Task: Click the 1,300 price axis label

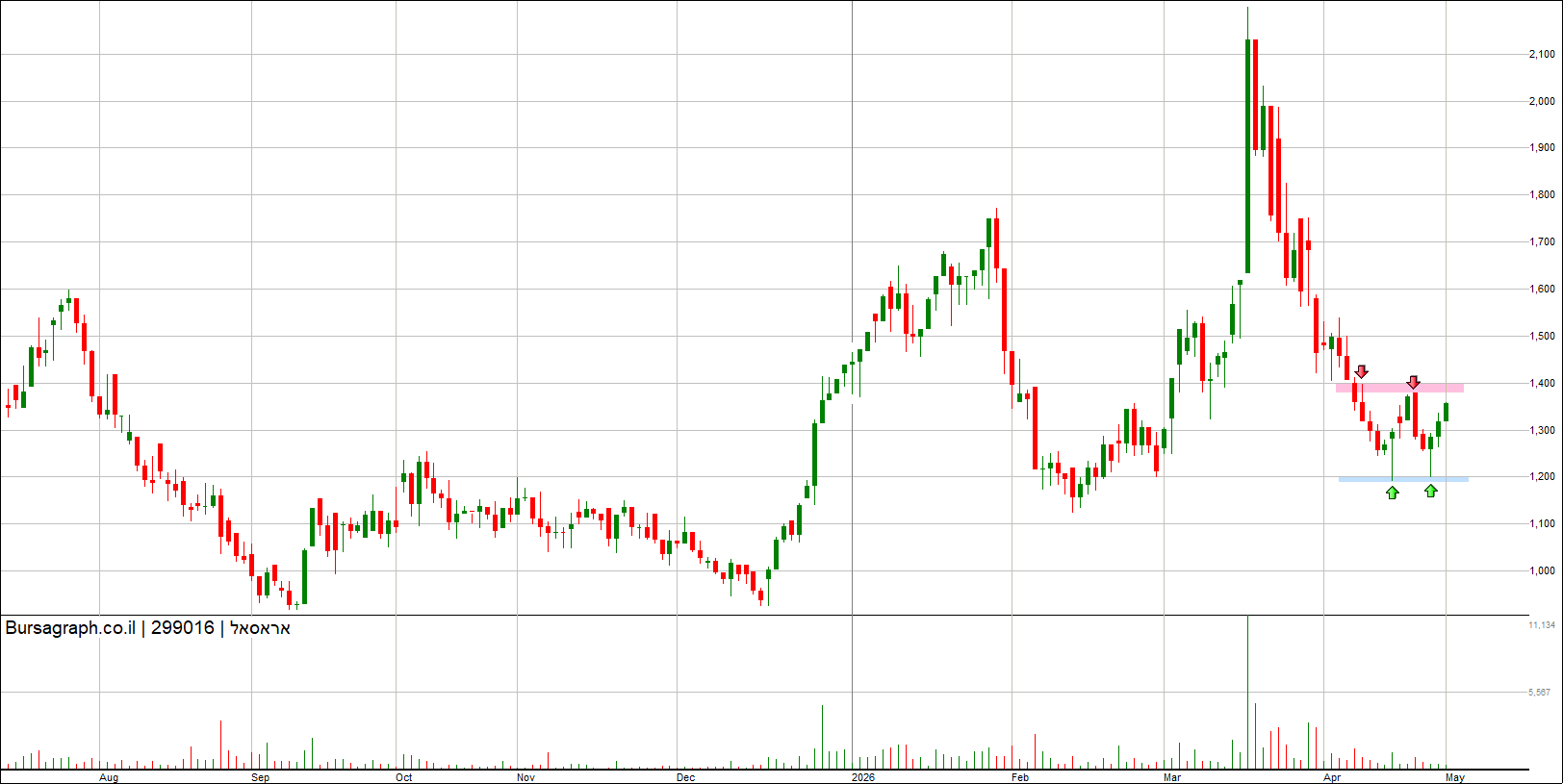Action: tap(1542, 431)
